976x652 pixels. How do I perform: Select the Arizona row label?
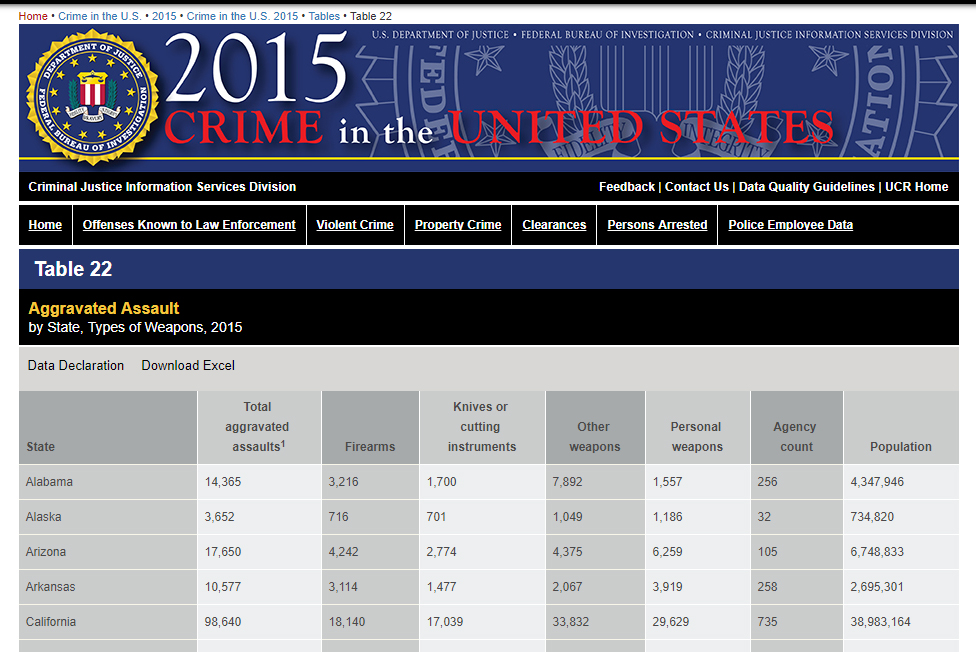(x=46, y=552)
